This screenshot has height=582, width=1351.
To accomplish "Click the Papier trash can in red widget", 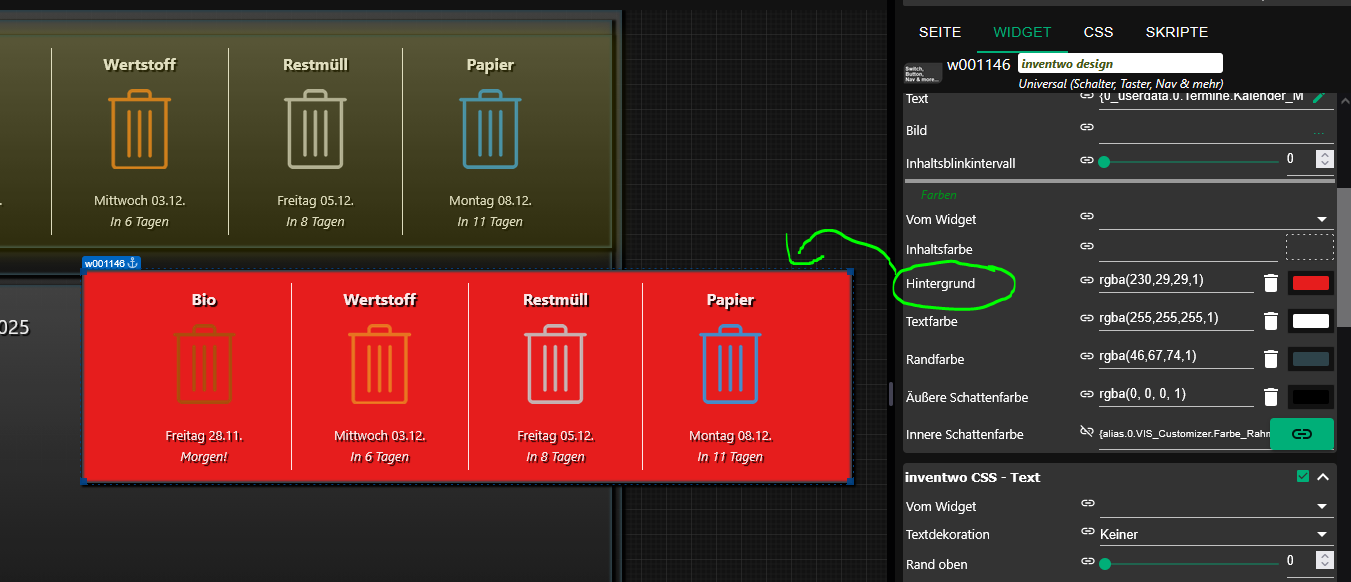I will click(730, 365).
